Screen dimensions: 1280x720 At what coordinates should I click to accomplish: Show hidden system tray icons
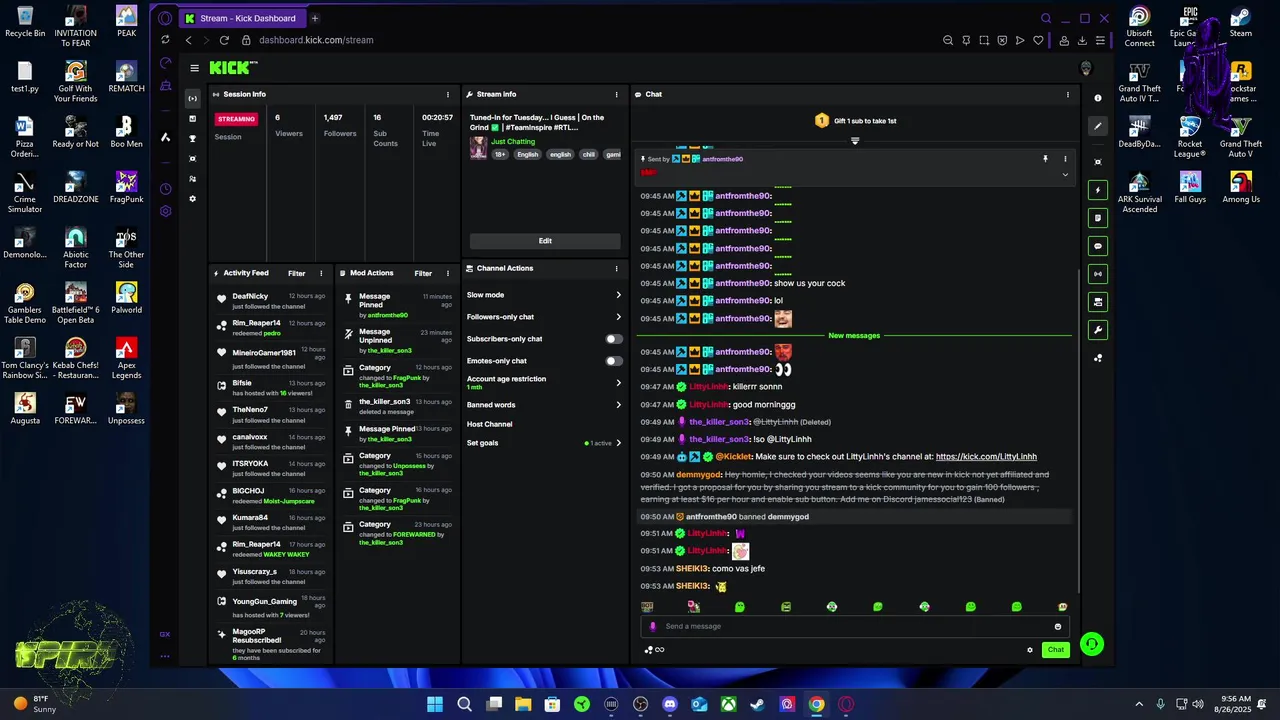pos(1138,704)
